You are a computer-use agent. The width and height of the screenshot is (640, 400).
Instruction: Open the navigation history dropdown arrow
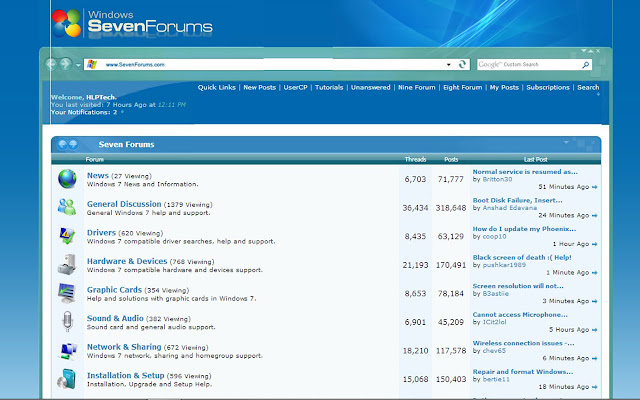point(78,65)
